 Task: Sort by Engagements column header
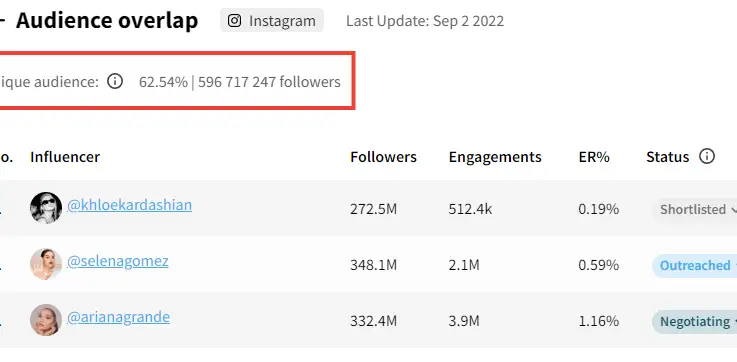[x=495, y=157]
